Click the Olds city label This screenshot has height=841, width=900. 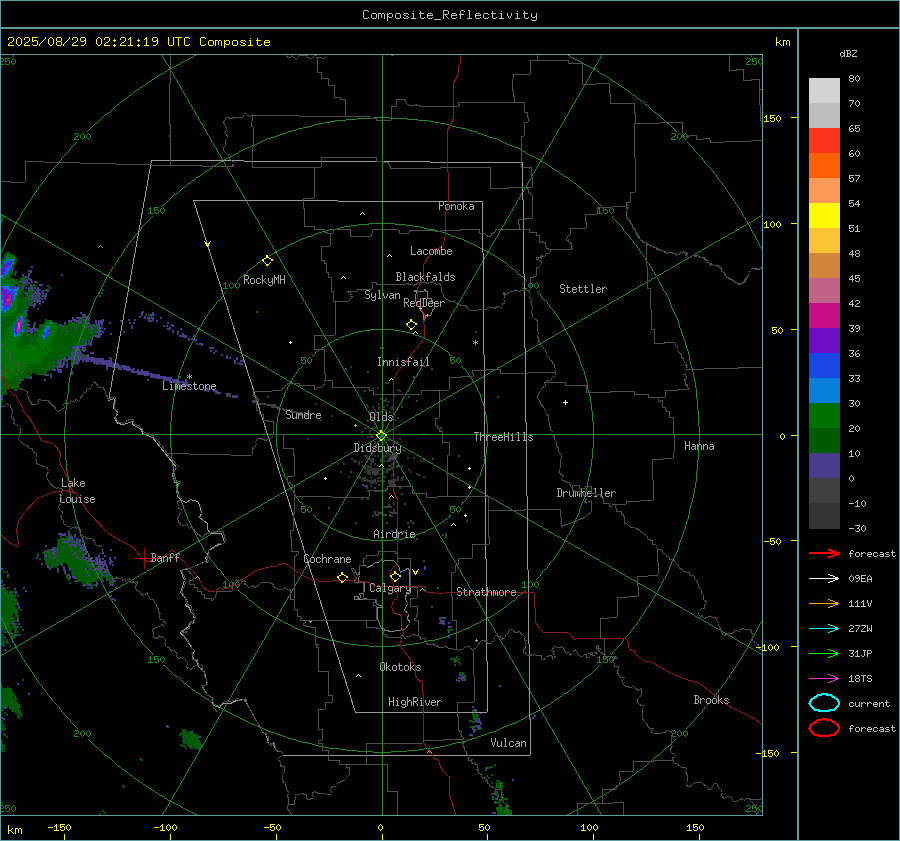[381, 417]
